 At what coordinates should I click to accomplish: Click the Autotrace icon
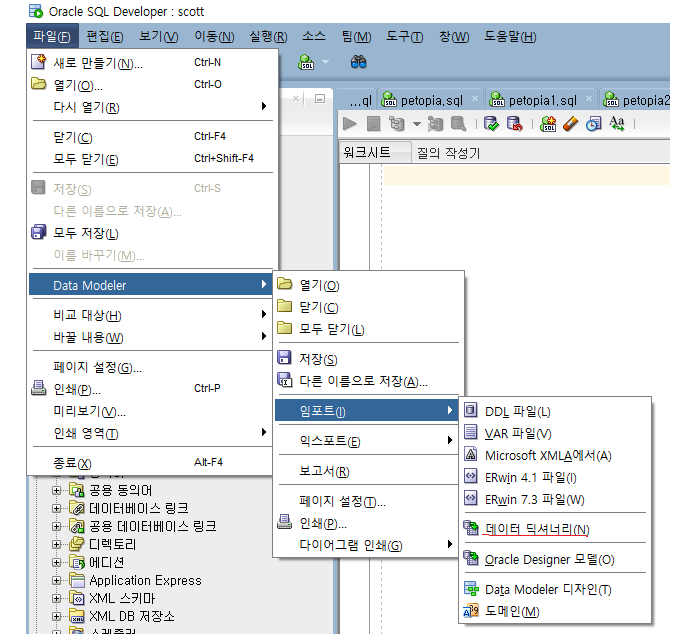click(x=435, y=124)
